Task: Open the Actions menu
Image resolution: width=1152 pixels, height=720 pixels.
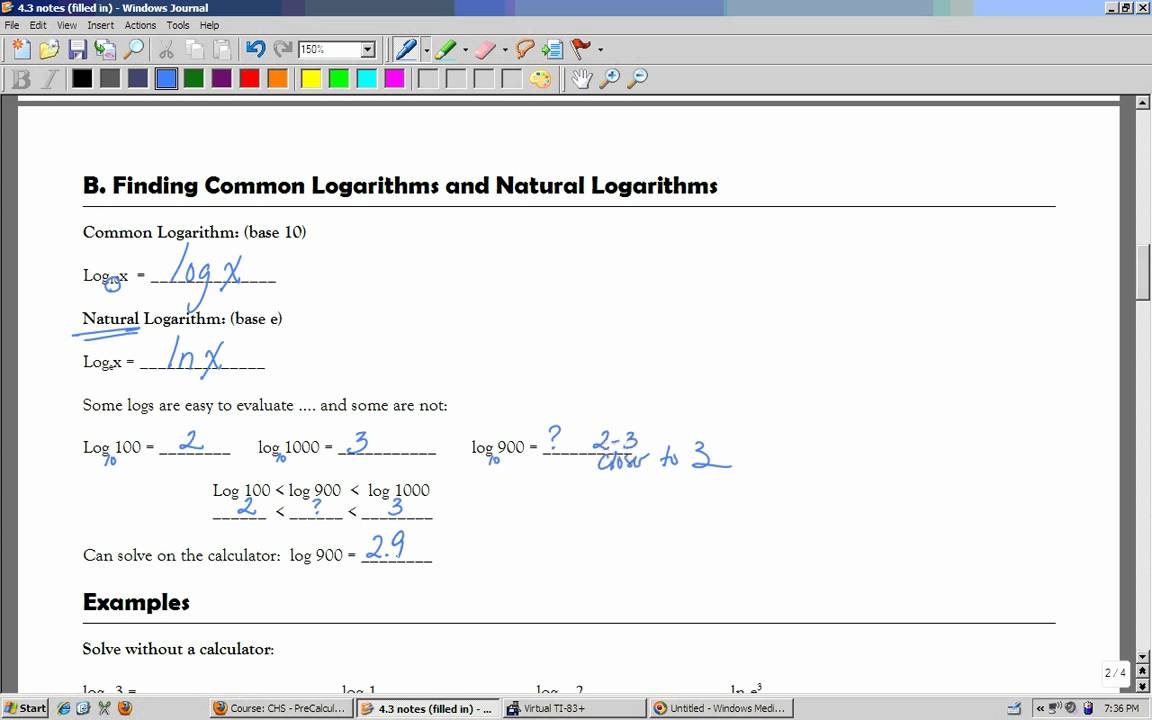Action: [x=140, y=25]
